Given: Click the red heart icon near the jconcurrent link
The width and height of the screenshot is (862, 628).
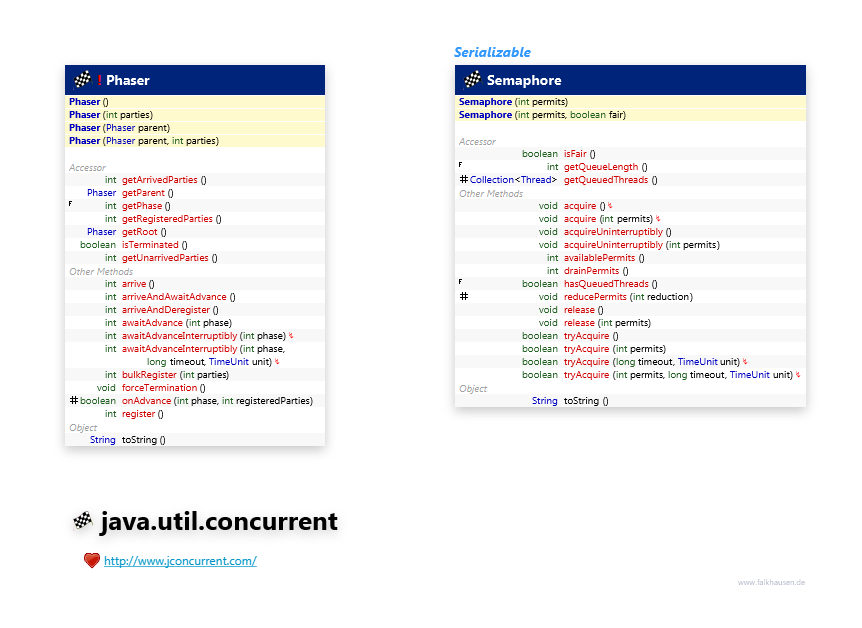Looking at the screenshot, I should 91,561.
